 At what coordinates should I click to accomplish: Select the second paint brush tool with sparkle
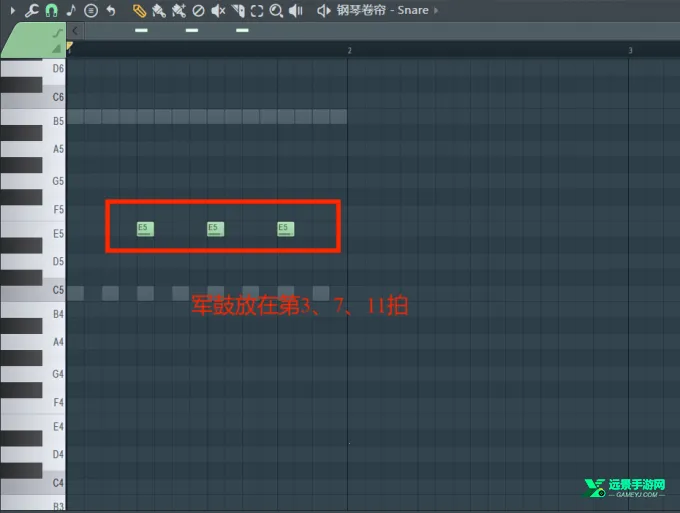179,10
